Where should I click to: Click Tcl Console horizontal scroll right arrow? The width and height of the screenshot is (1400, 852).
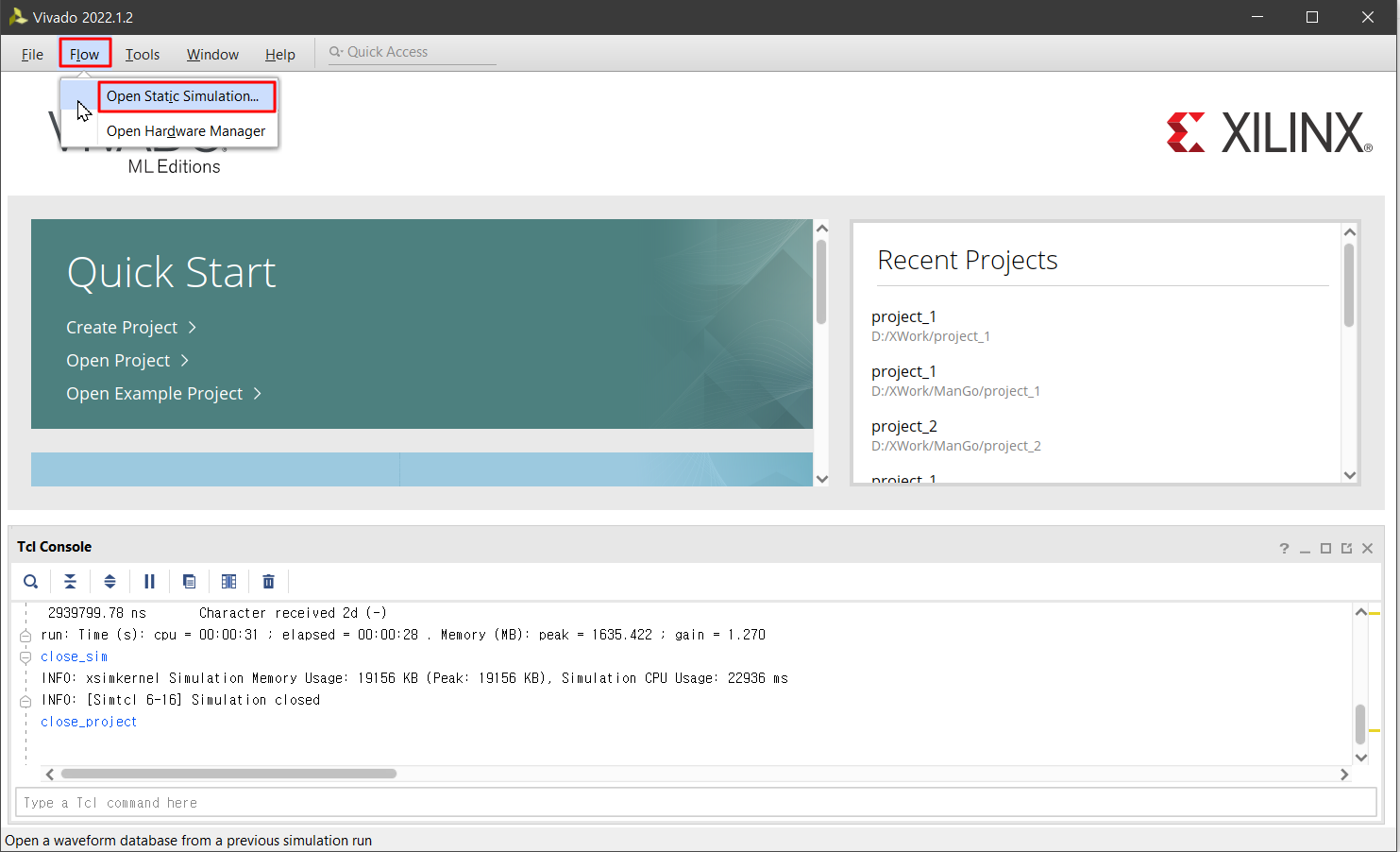pos(1344,775)
